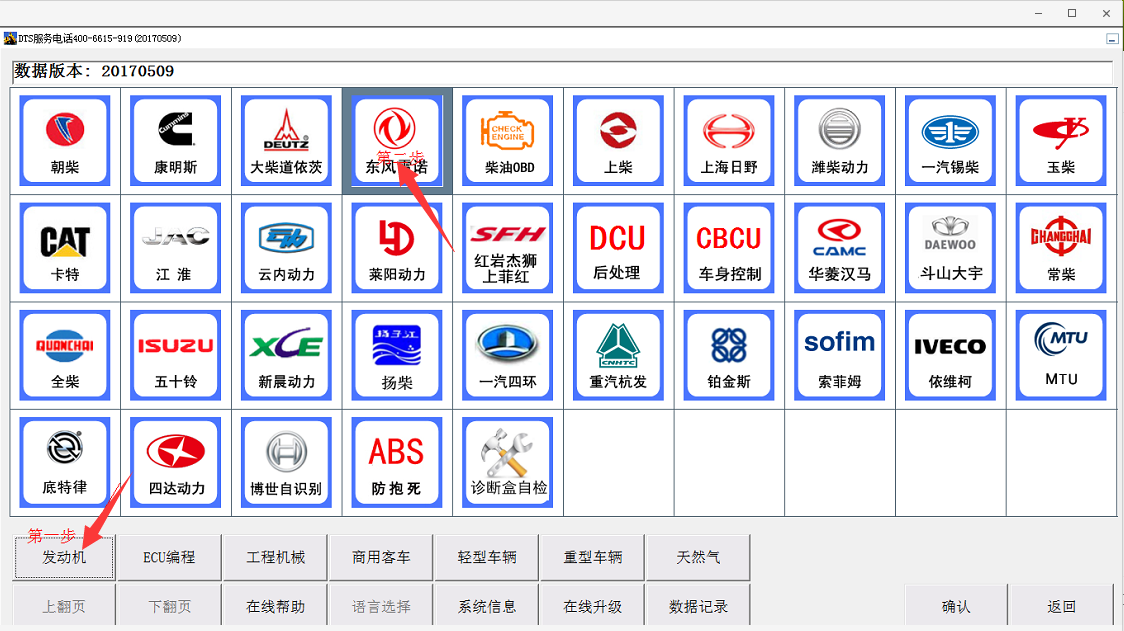Select the 常柴 Changchai icon
This screenshot has height=631, width=1124.
pos(1061,248)
